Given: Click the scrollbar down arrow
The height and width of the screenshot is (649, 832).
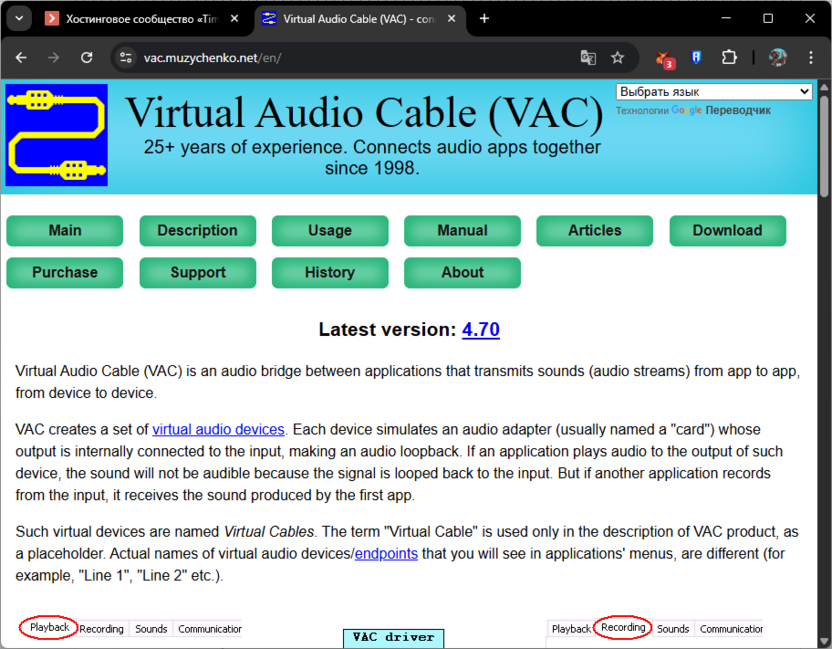Looking at the screenshot, I should pyautogui.click(x=824, y=641).
